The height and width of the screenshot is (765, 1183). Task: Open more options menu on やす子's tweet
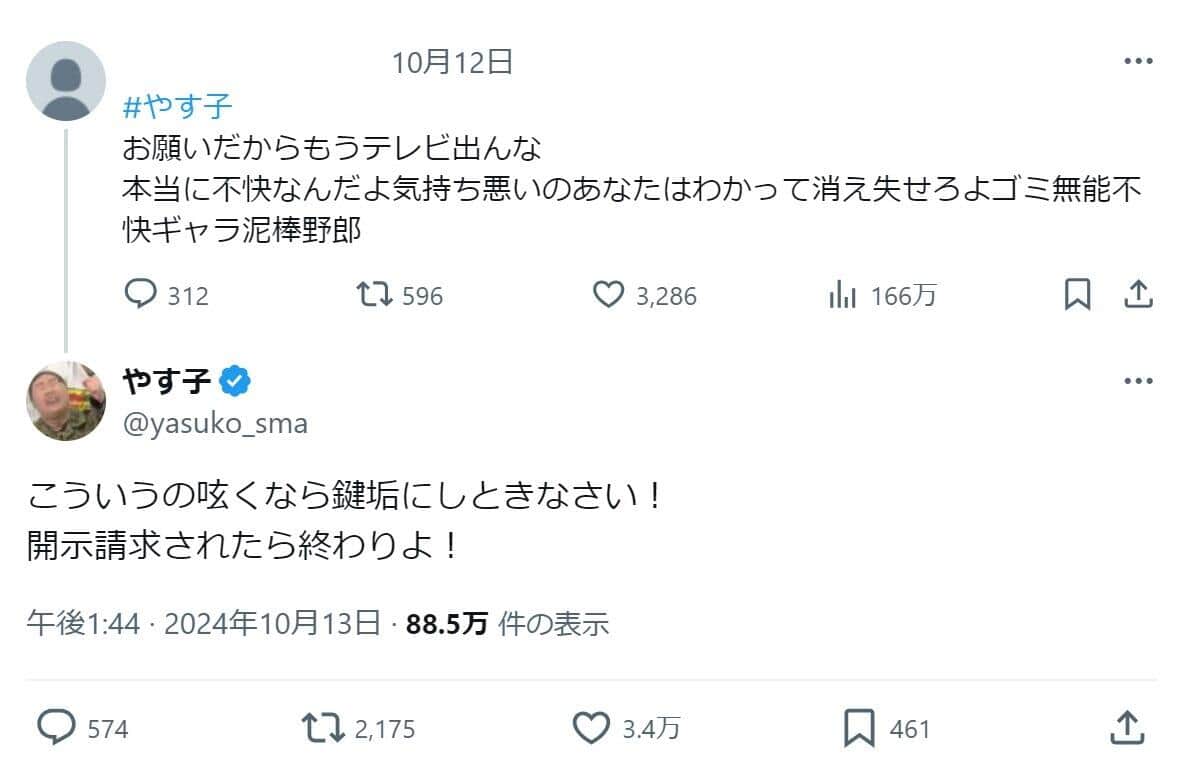pyautogui.click(x=1138, y=382)
